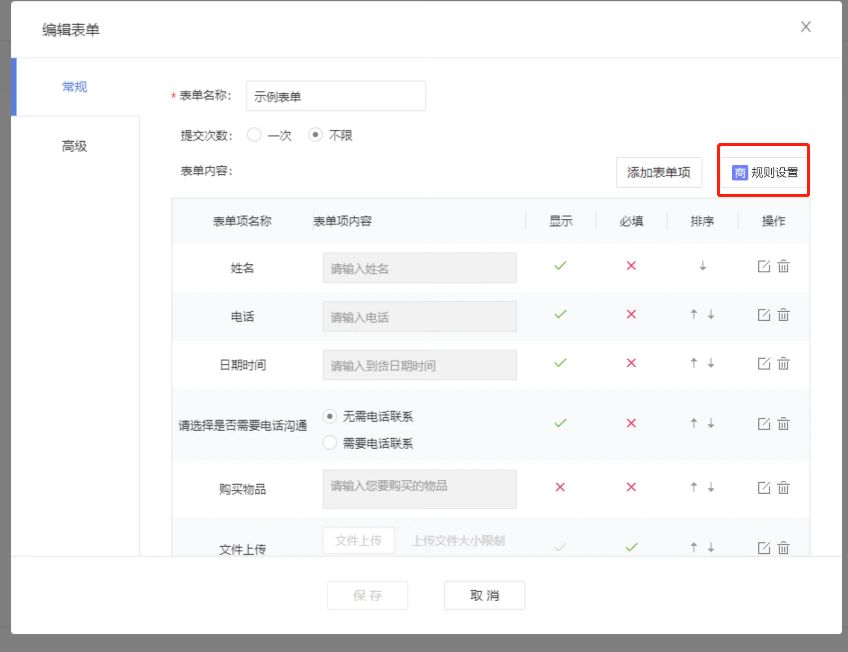The image size is (848, 652).
Task: Click the 表单项名称 column header
Action: click(x=242, y=221)
